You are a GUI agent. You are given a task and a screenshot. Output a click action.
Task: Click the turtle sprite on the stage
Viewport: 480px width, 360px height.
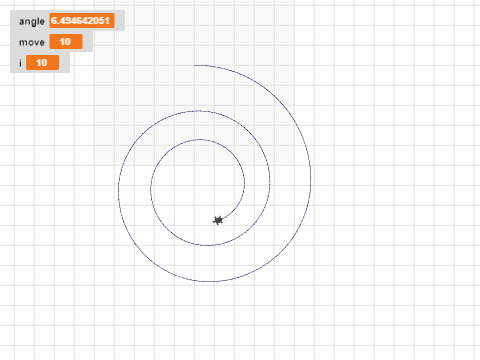[x=218, y=220]
